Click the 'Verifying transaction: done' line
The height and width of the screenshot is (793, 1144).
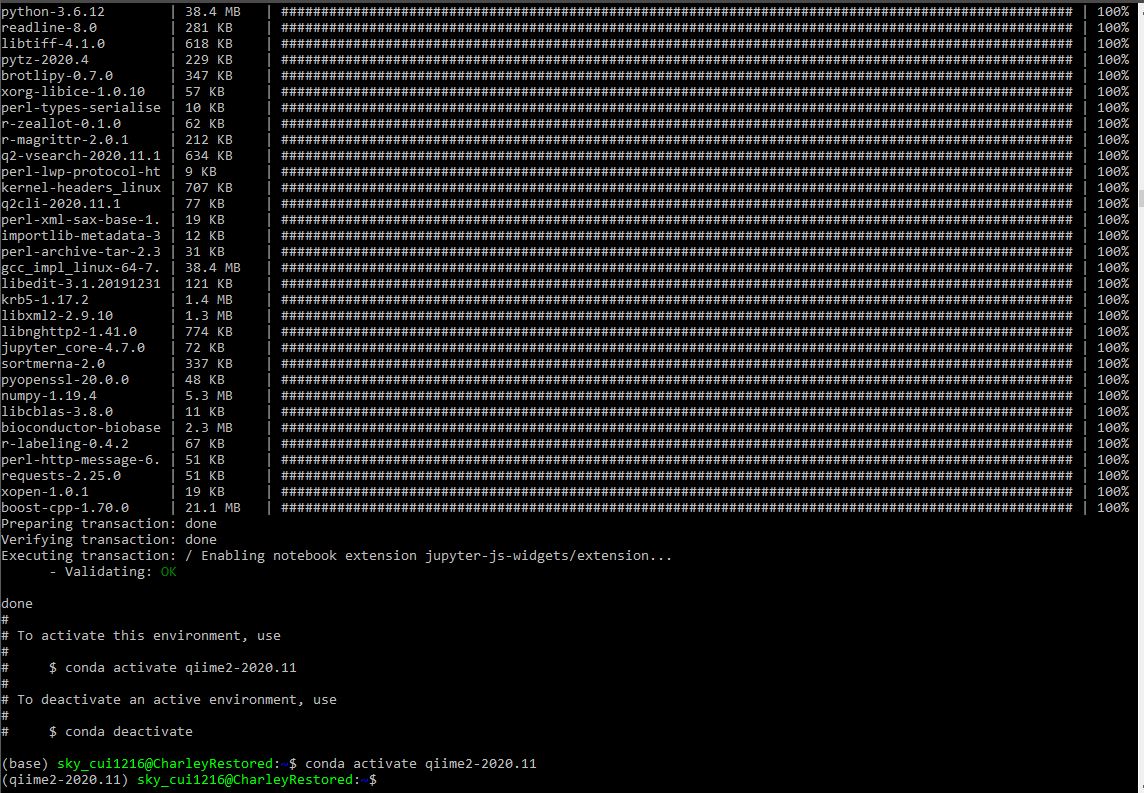pos(108,540)
